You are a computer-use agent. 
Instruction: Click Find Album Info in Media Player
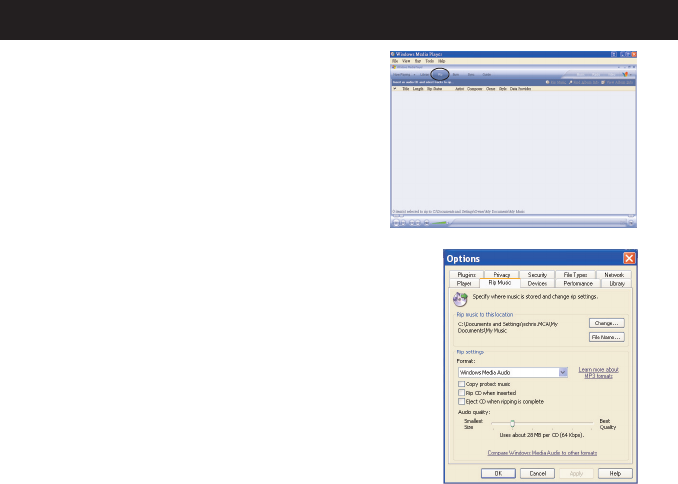(583, 82)
